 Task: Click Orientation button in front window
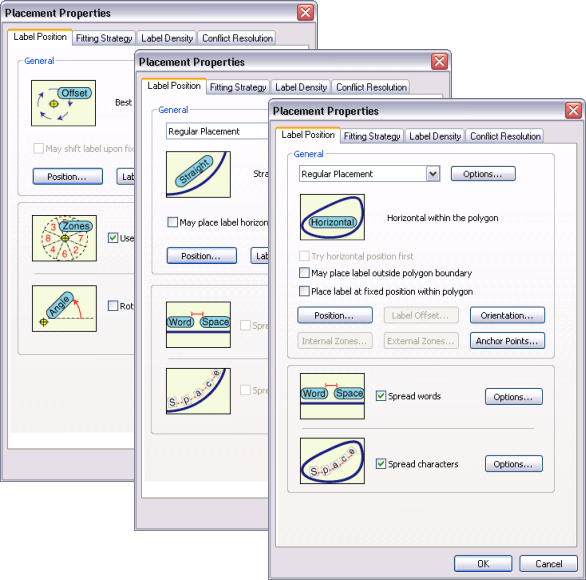coord(507,315)
